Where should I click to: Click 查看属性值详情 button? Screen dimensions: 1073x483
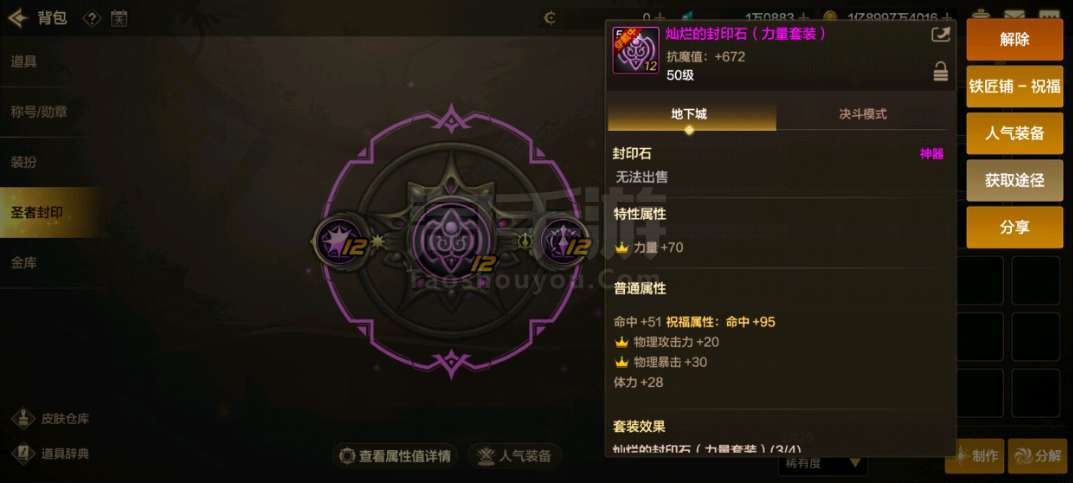click(396, 456)
